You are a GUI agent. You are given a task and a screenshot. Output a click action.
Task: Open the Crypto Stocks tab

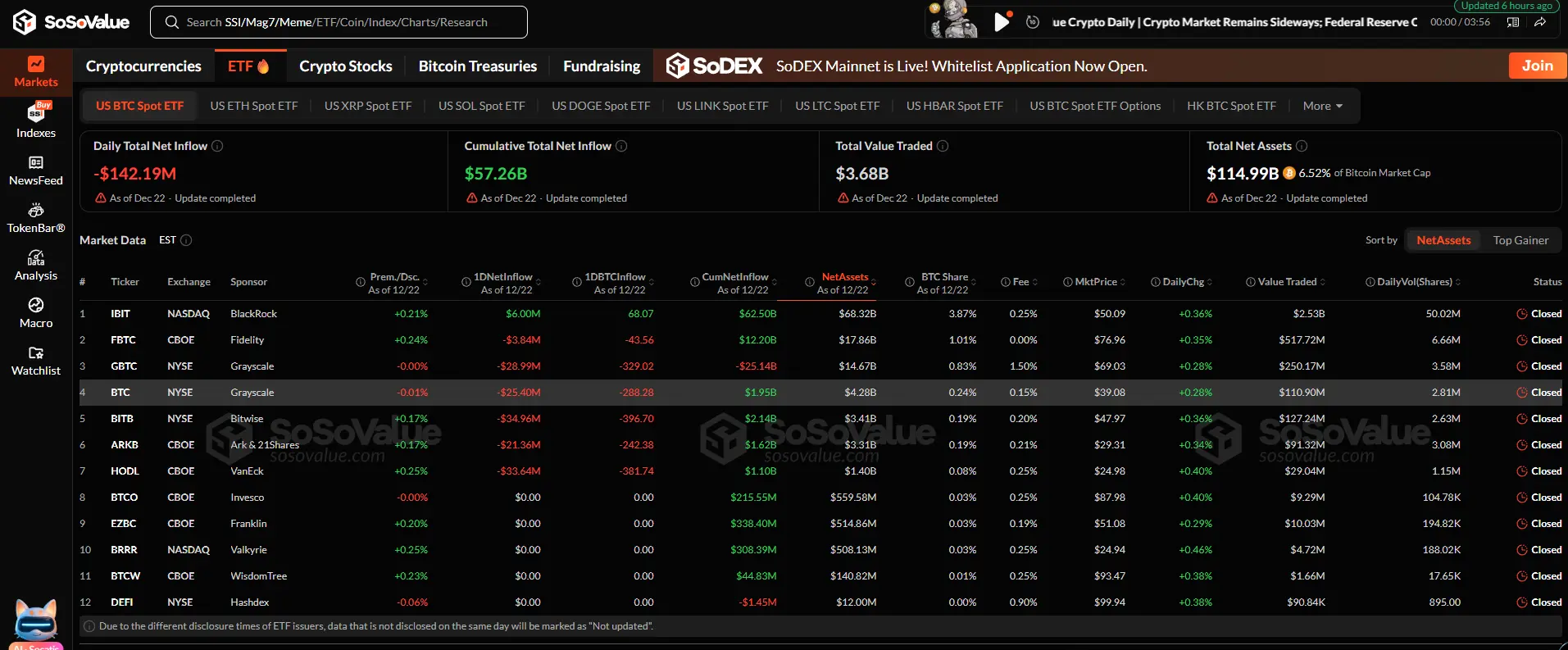(x=345, y=66)
